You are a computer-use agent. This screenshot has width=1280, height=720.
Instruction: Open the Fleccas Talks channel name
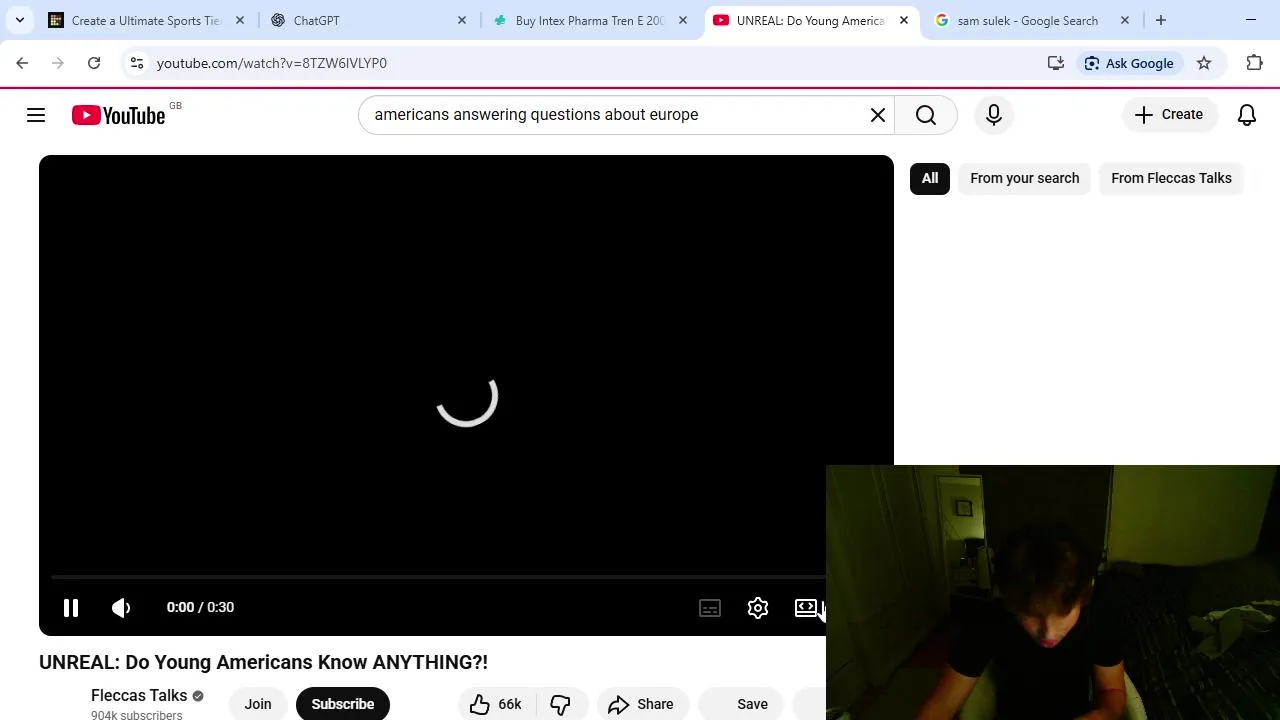(x=139, y=695)
